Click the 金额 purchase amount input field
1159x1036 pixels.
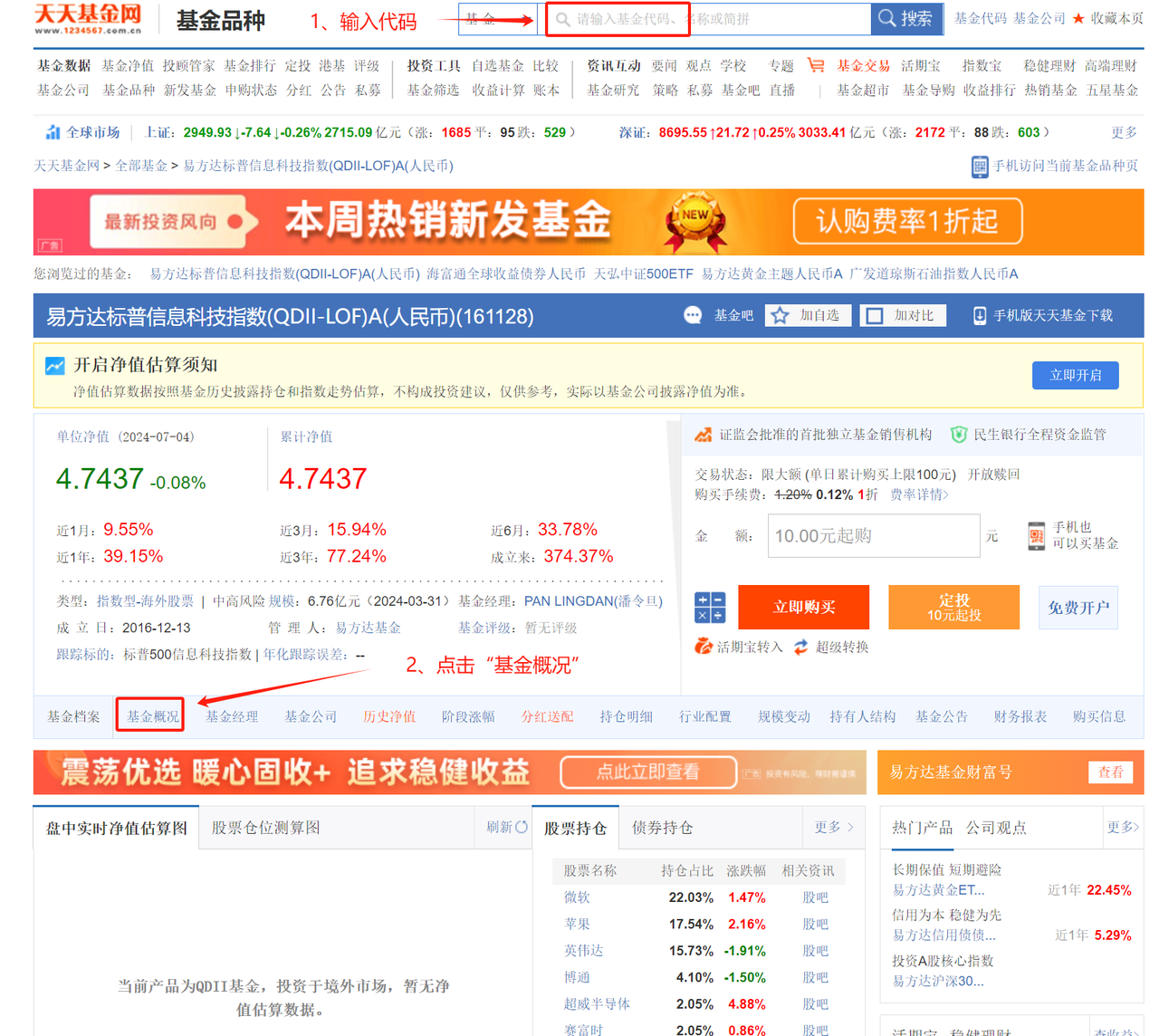(873, 536)
